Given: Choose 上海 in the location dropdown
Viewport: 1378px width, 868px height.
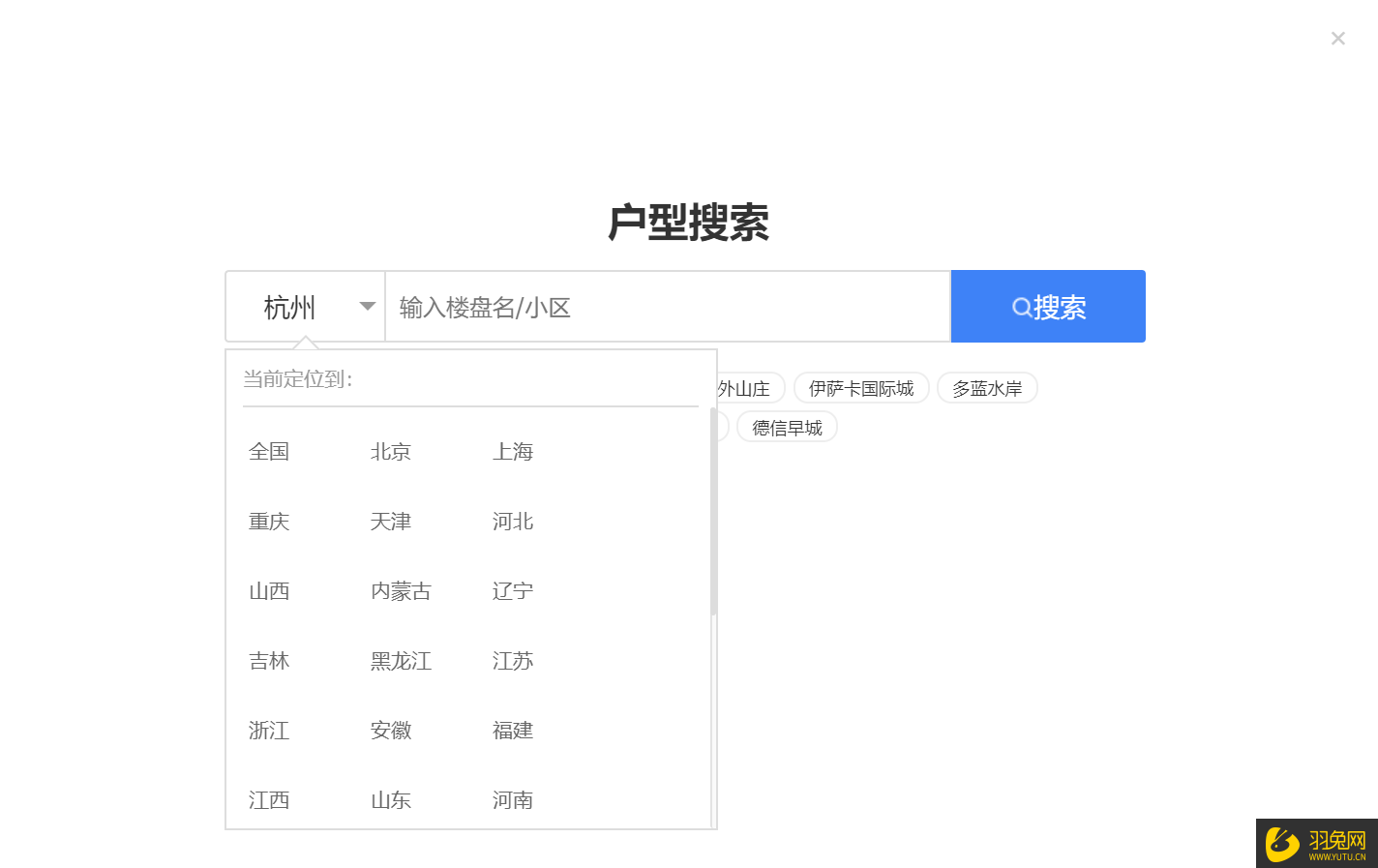Looking at the screenshot, I should tap(513, 452).
